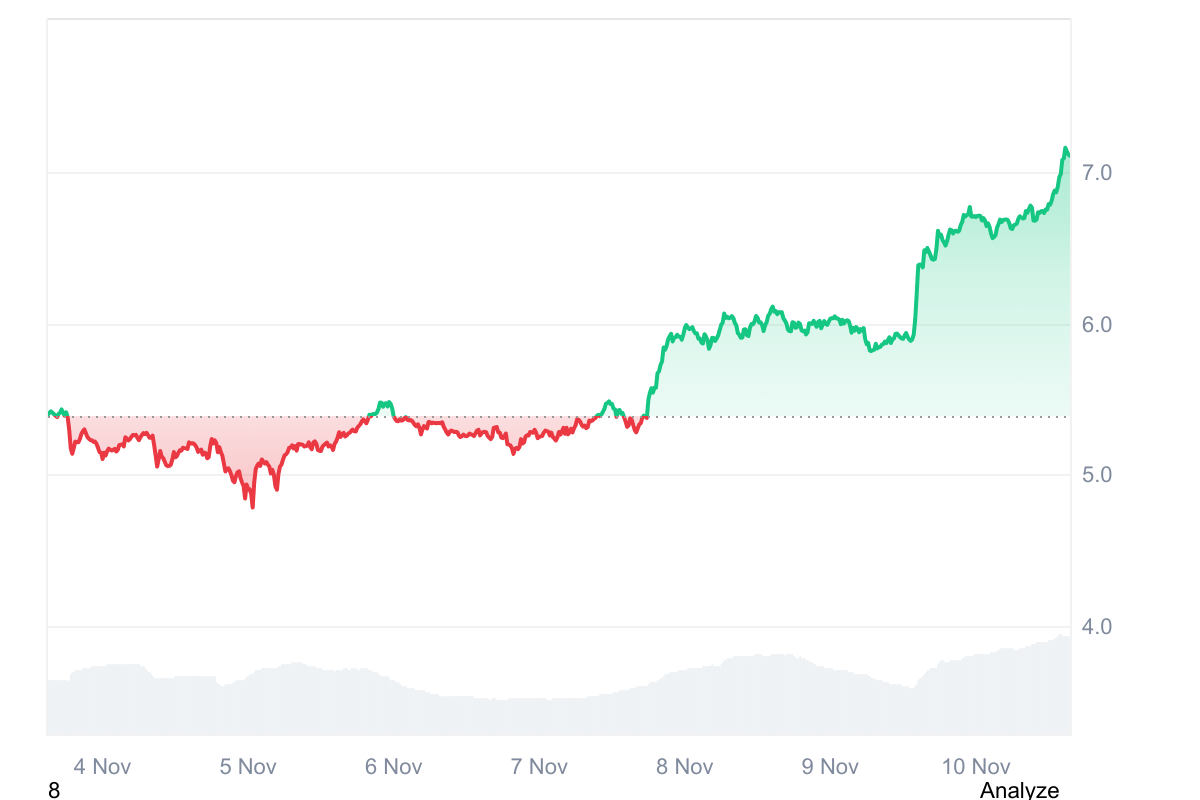Click the Analyze button
1200x800 pixels.
(x=1018, y=790)
